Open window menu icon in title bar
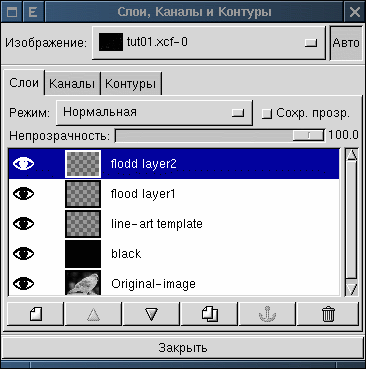 (x=12, y=12)
